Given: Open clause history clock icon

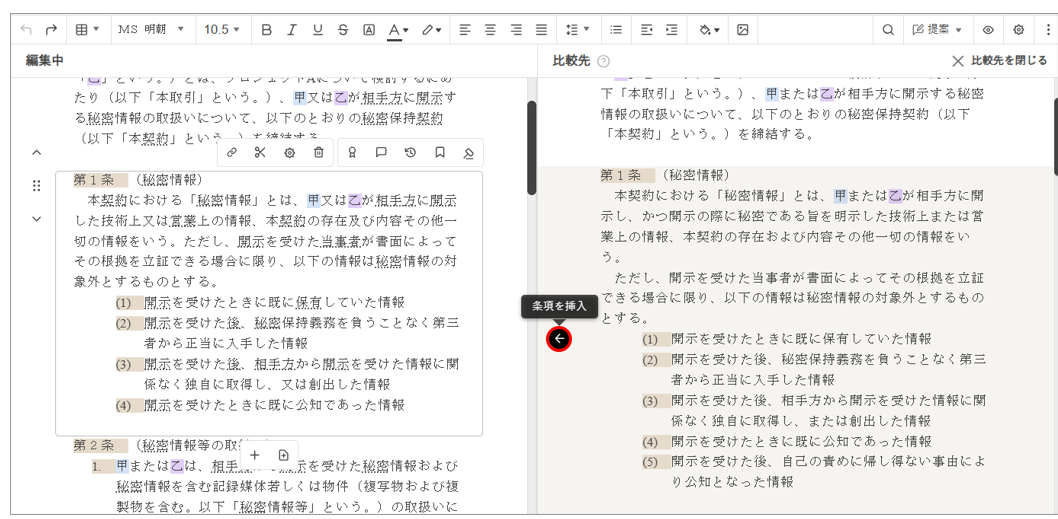Looking at the screenshot, I should (x=410, y=153).
